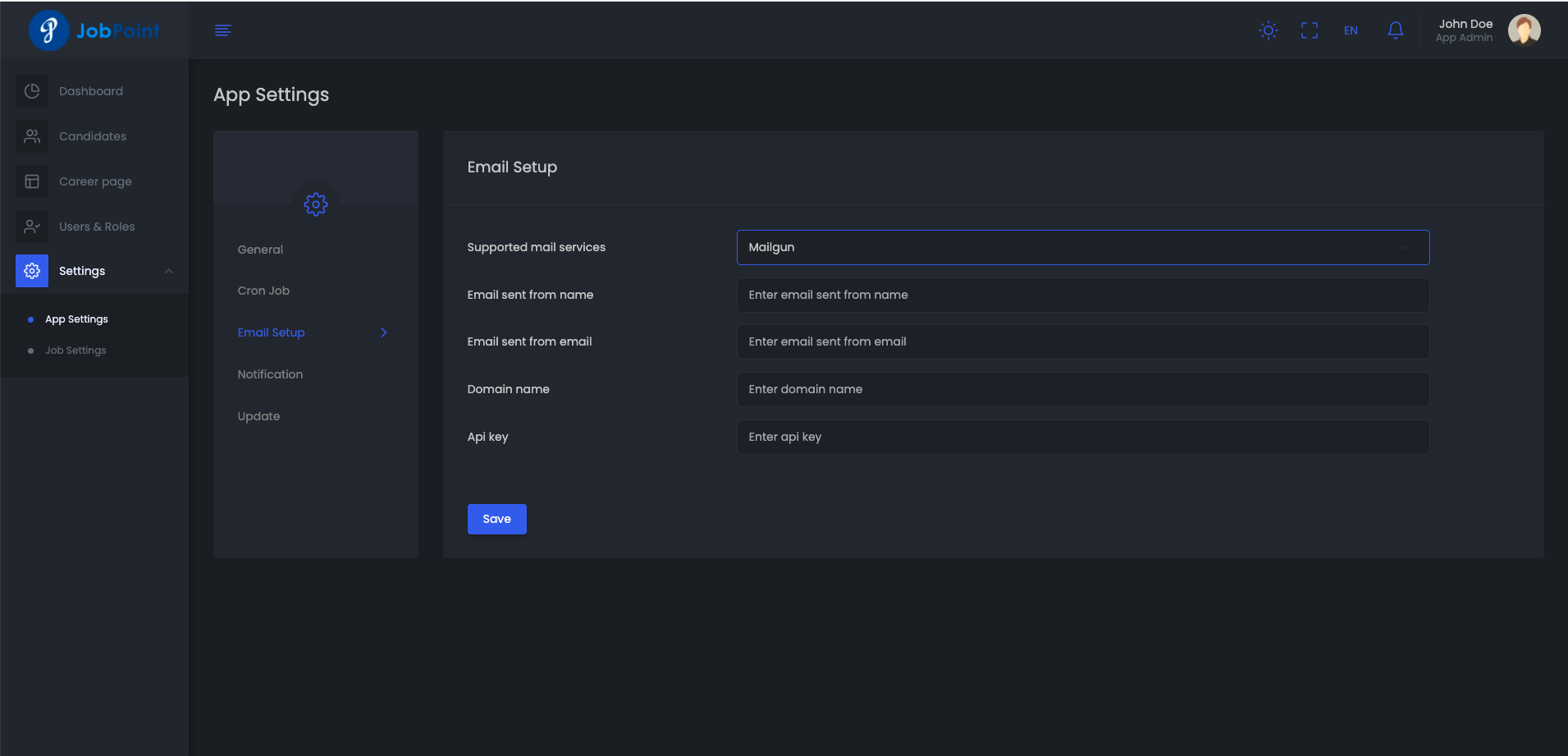This screenshot has width=1568, height=756.
Task: Click the Domain name text field
Action: click(x=1082, y=389)
